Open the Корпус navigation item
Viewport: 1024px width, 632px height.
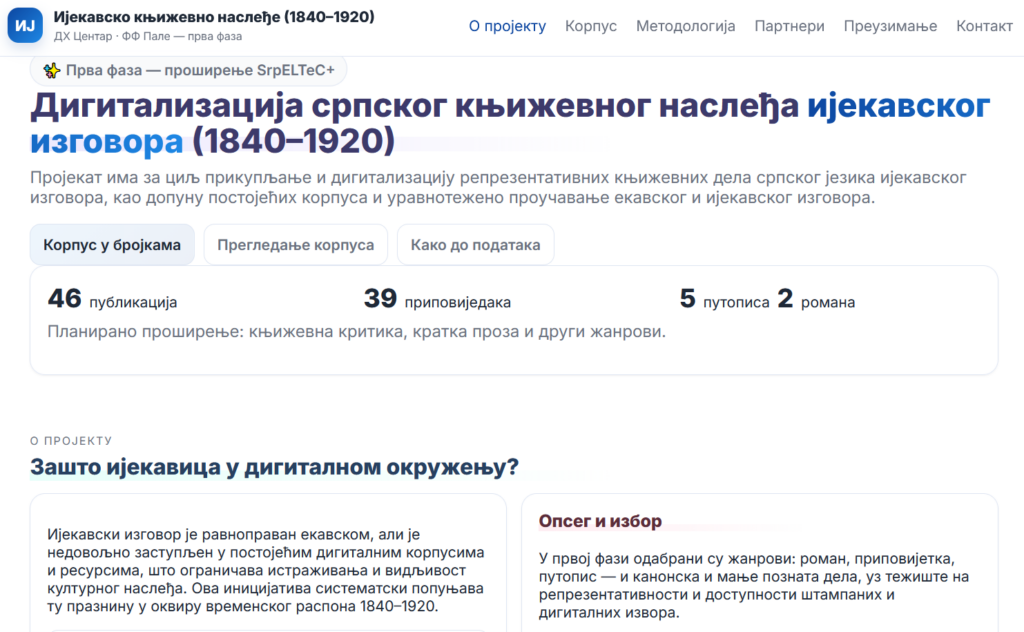click(591, 26)
